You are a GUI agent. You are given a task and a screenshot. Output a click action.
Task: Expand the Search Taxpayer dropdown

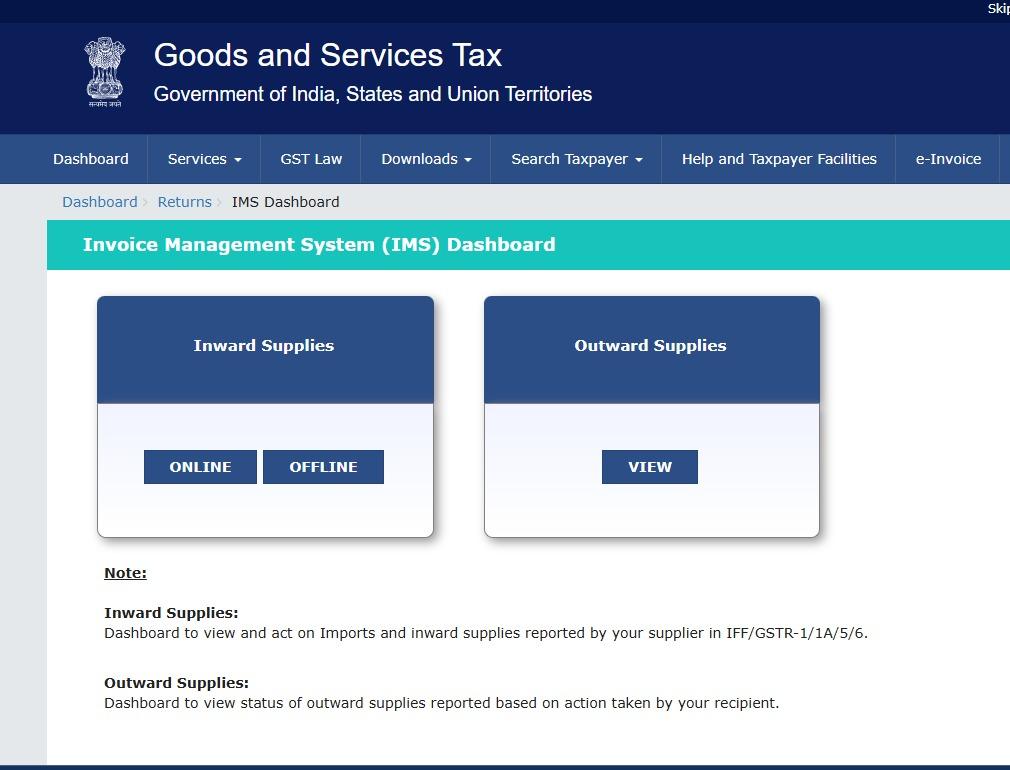pyautogui.click(x=576, y=159)
